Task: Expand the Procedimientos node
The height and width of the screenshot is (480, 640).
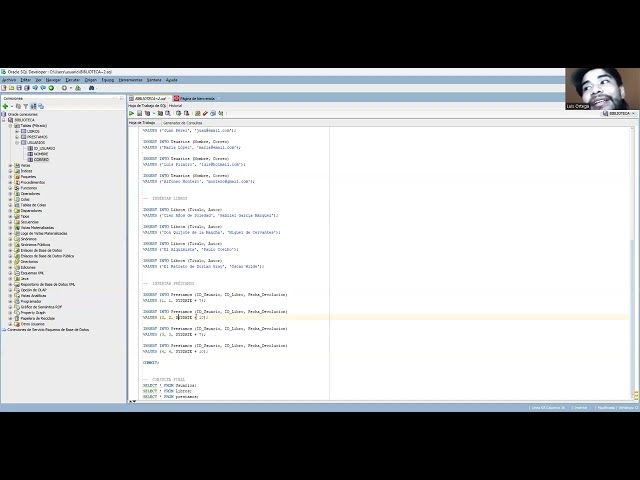Action: coord(11,182)
